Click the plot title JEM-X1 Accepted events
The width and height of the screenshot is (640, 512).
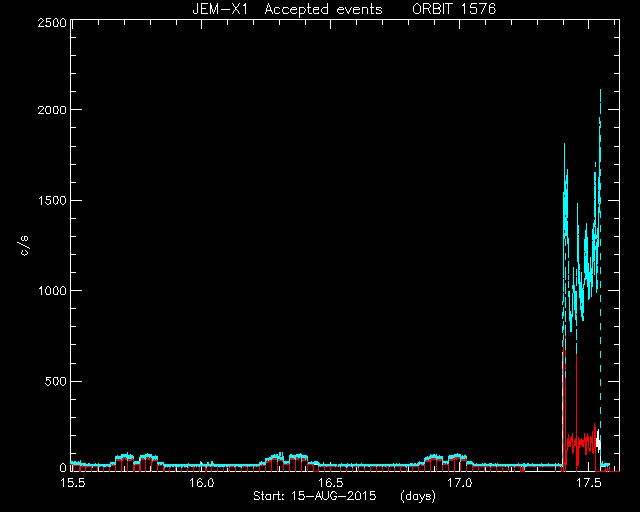(287, 9)
